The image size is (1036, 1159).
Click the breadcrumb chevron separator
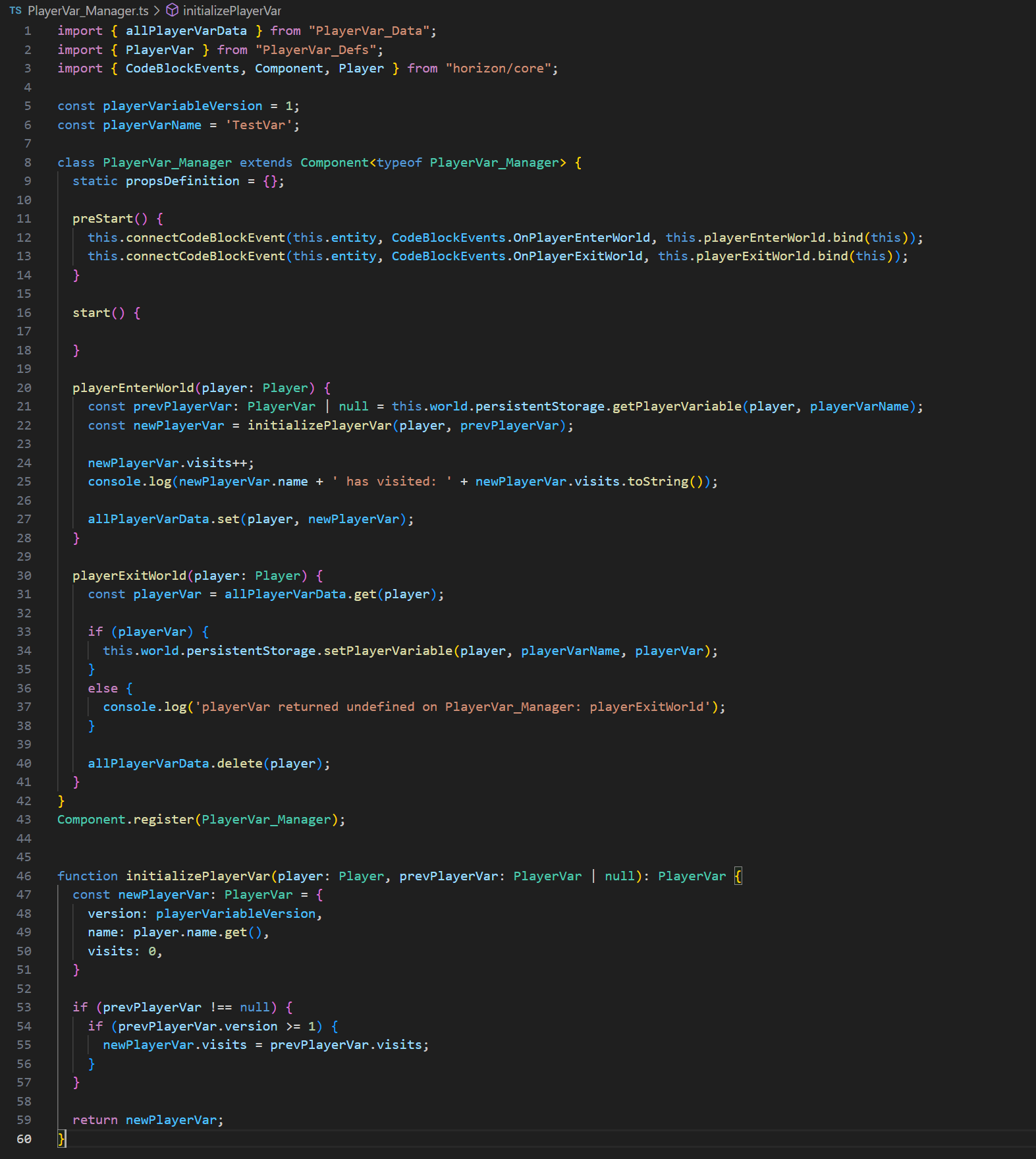[x=157, y=11]
